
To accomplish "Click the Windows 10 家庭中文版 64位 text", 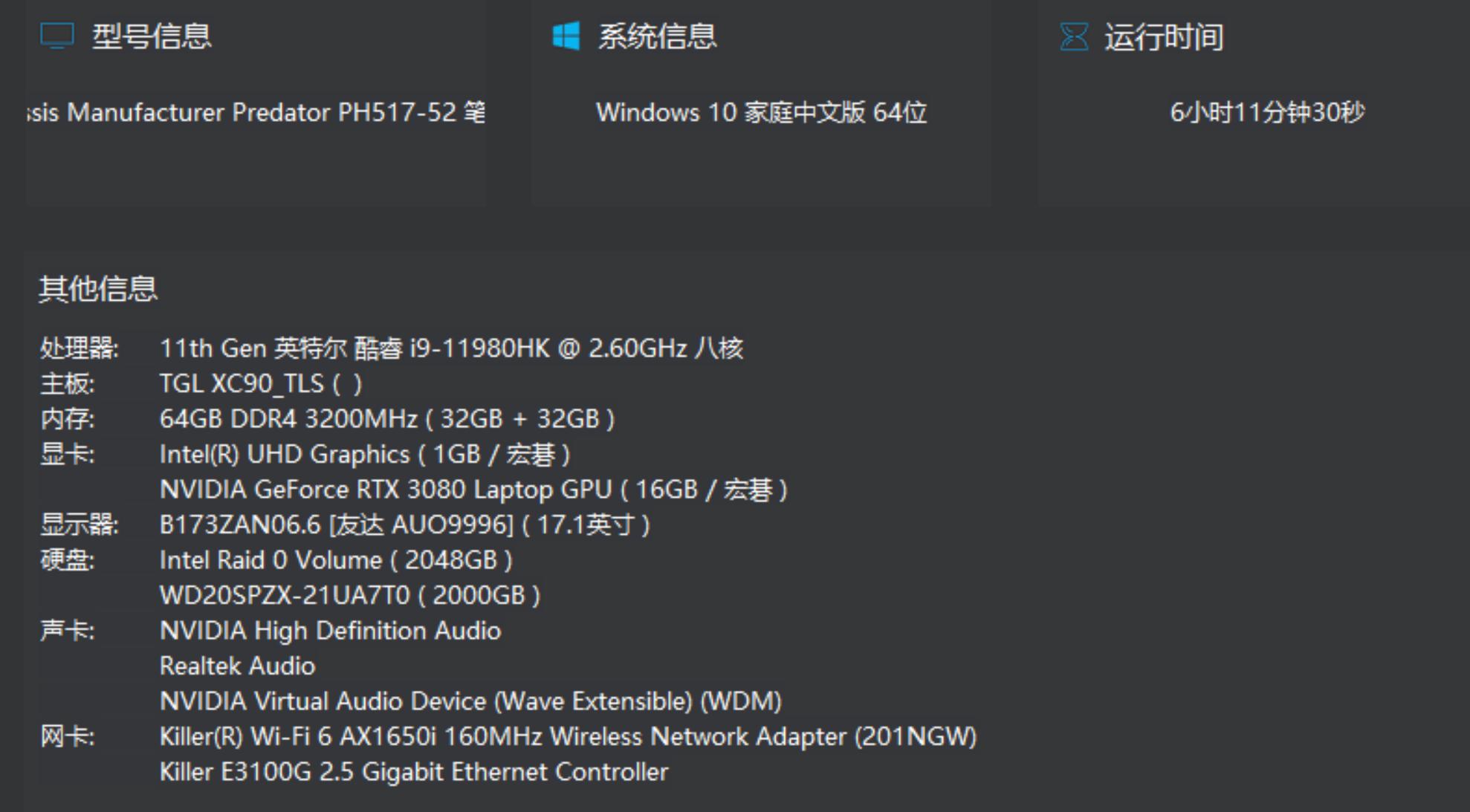I will point(761,113).
